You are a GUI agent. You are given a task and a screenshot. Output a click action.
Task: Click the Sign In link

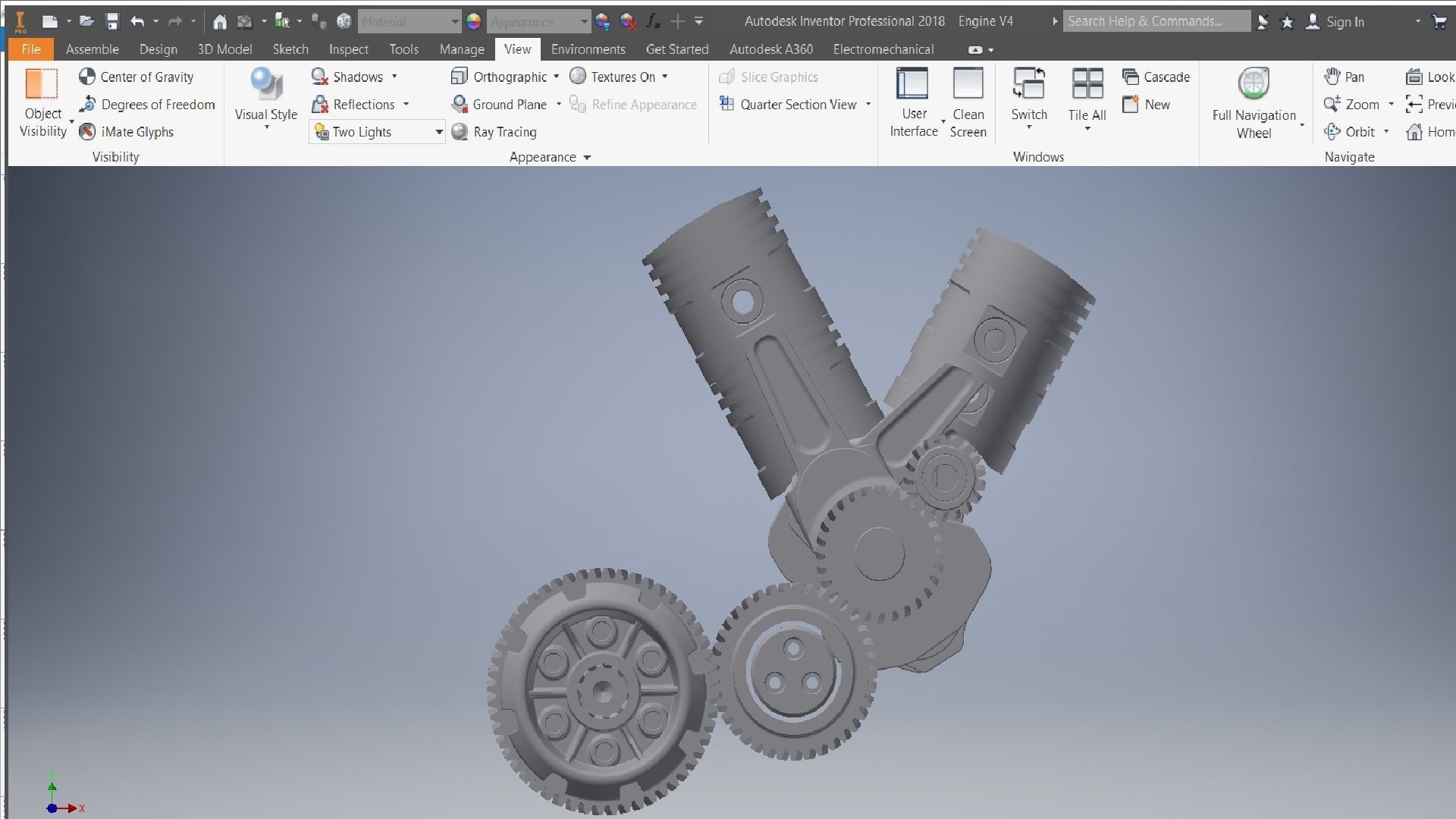pyautogui.click(x=1345, y=22)
